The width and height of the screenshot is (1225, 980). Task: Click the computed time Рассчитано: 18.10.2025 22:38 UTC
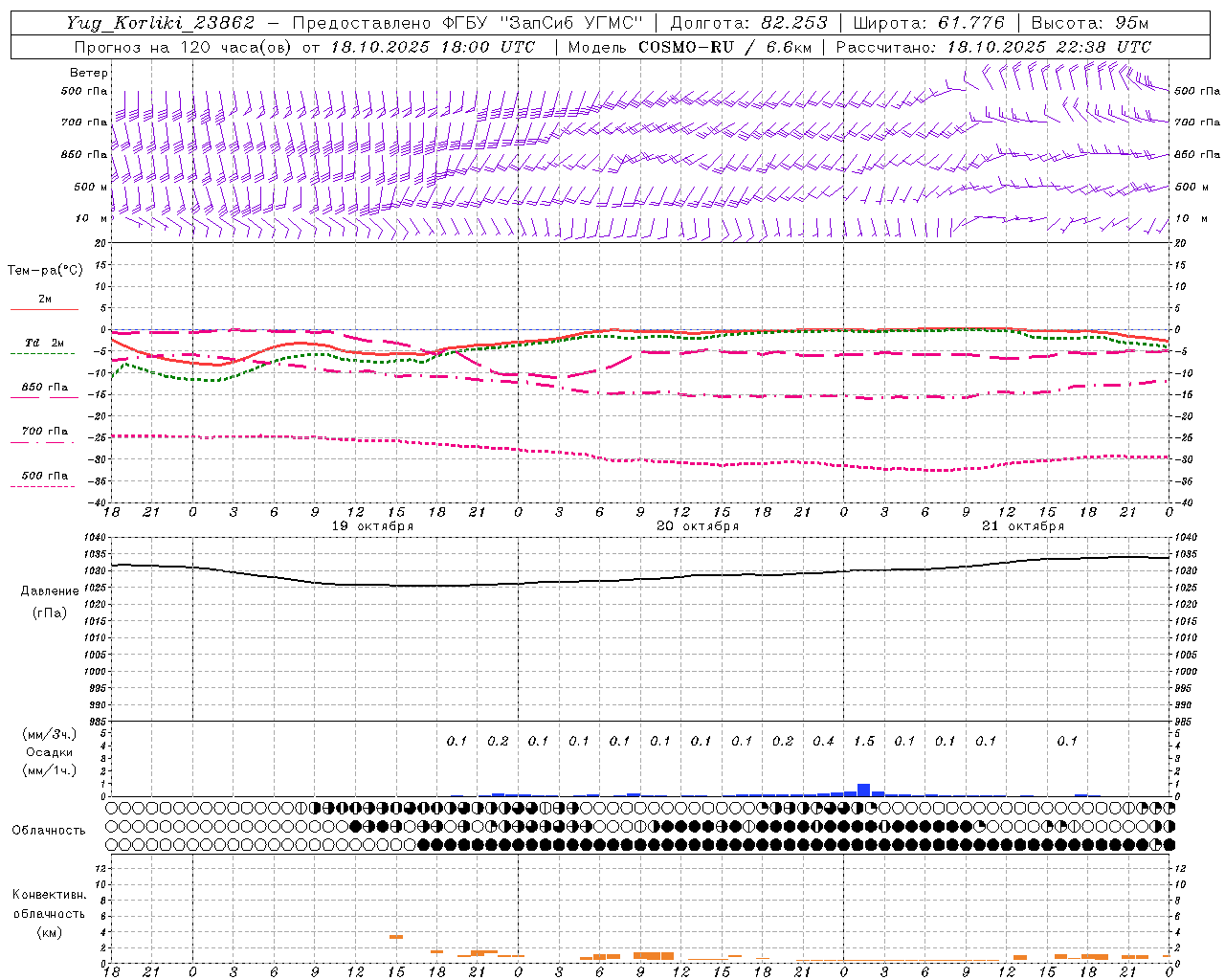click(993, 47)
